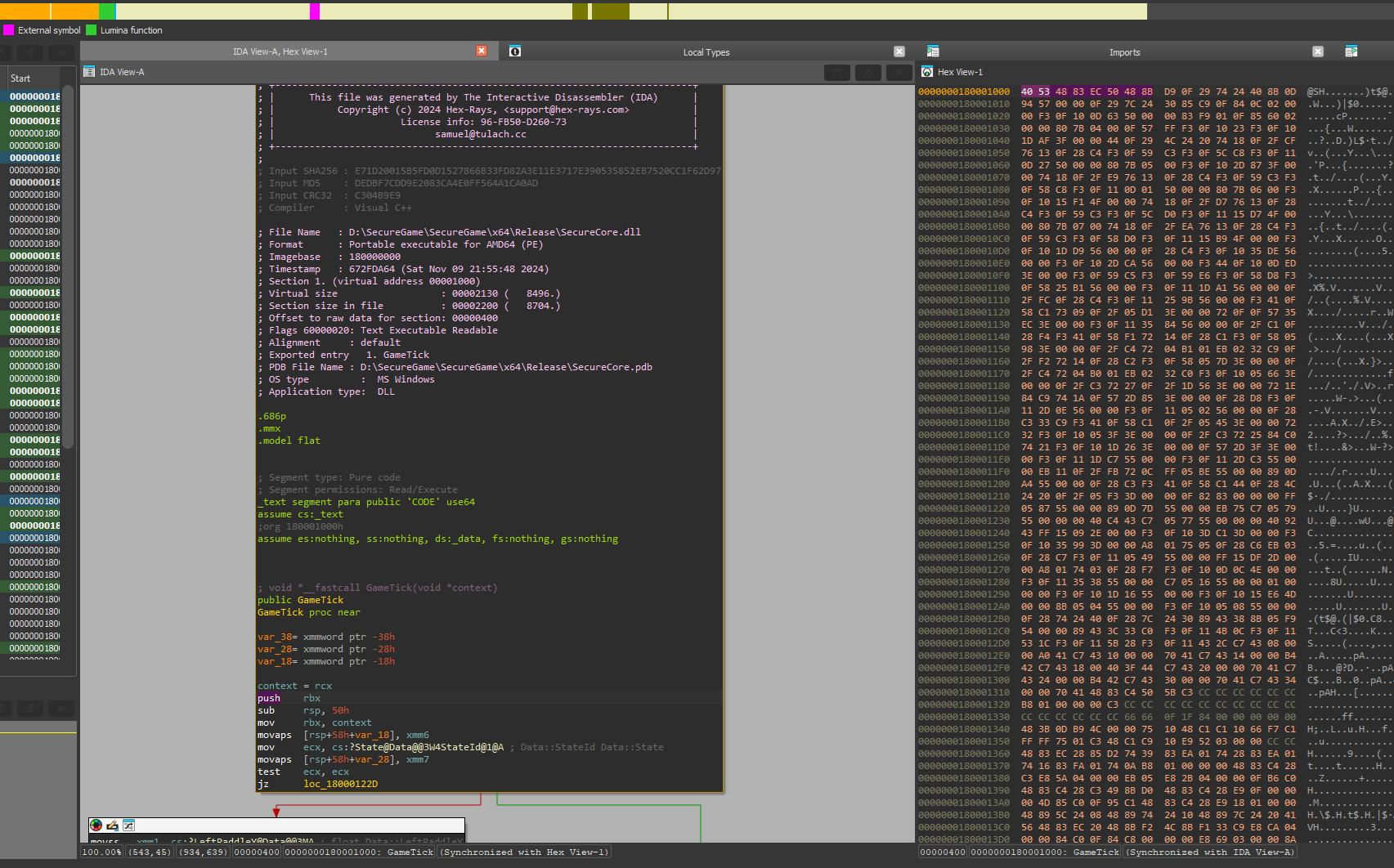Image resolution: width=1394 pixels, height=868 pixels.
Task: Click the edit node comment icon
Action: coord(112,825)
